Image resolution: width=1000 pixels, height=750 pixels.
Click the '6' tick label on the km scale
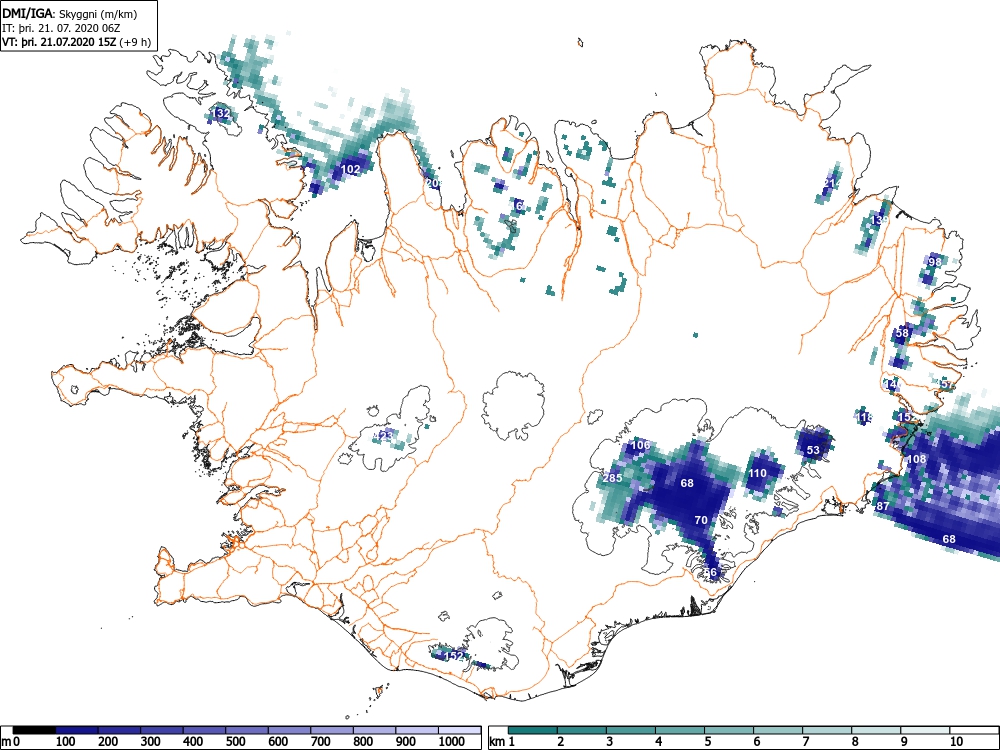756,742
